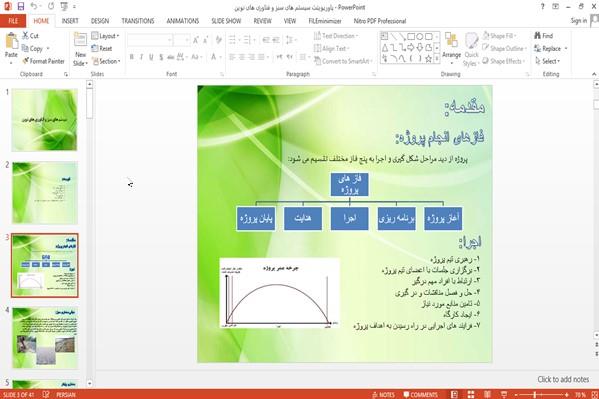Image resolution: width=599 pixels, height=399 pixels.
Task: Open Section dropdown
Action: click(106, 61)
